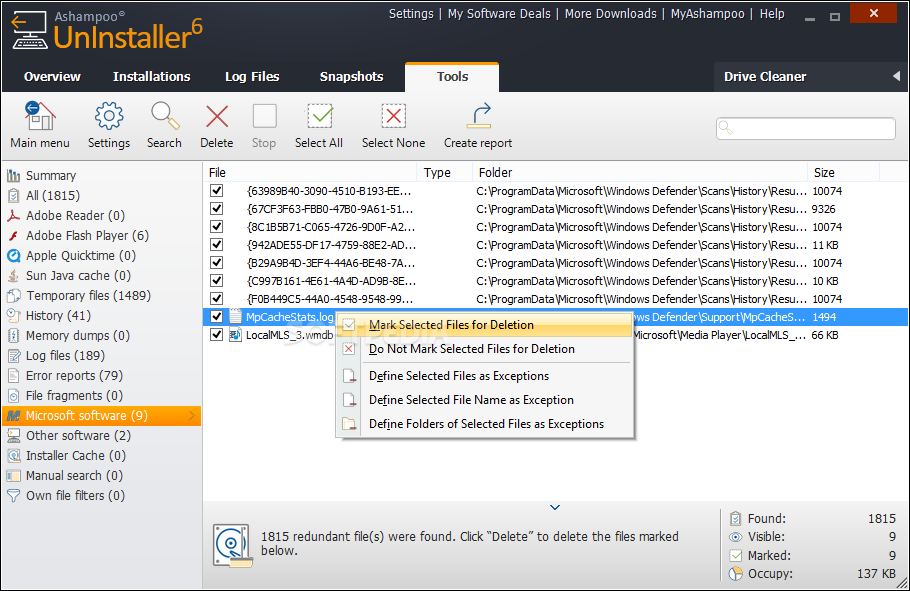Expand the Microsoft software row chevron

coord(192,416)
